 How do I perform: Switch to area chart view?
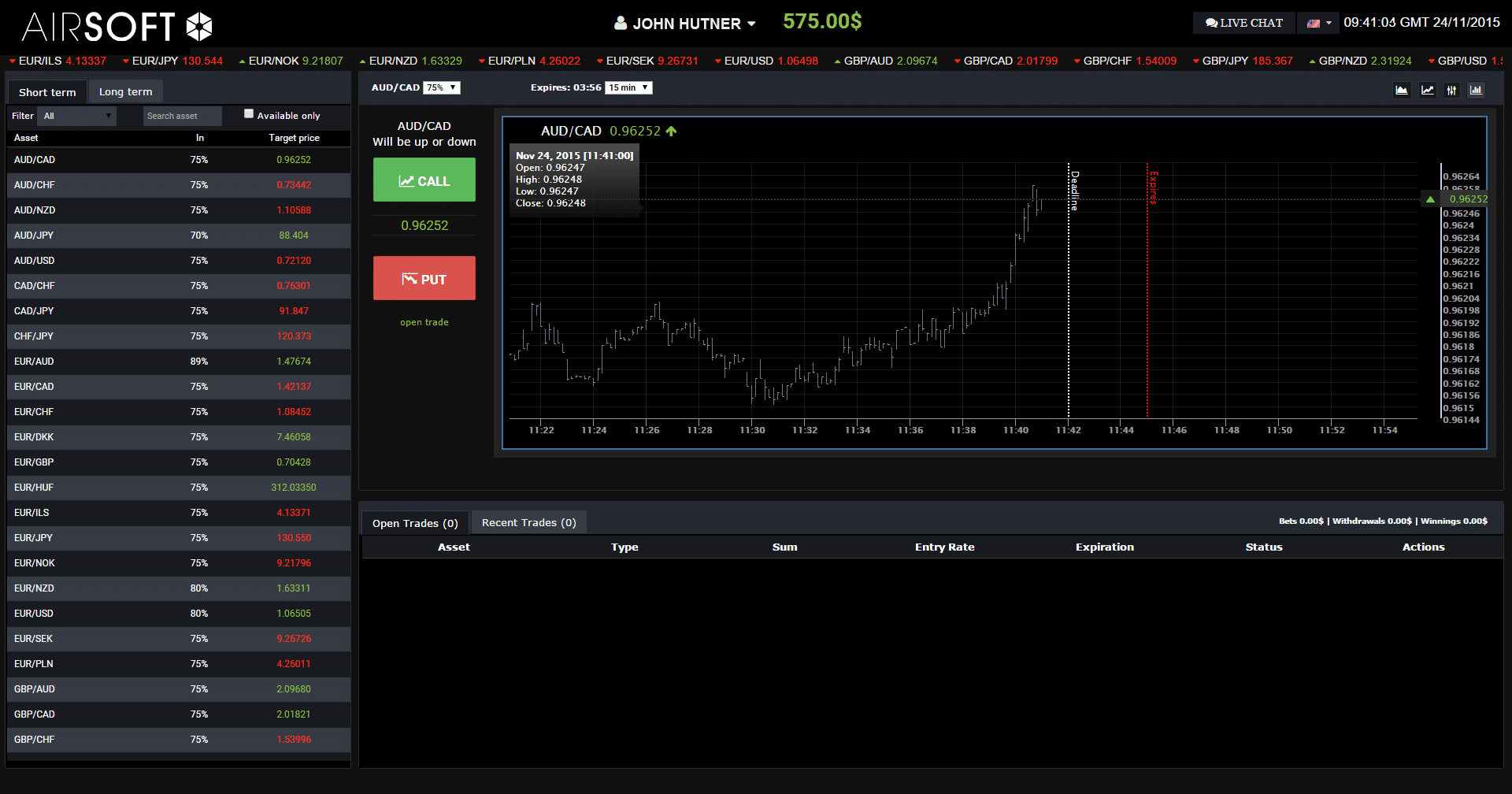coord(1402,91)
